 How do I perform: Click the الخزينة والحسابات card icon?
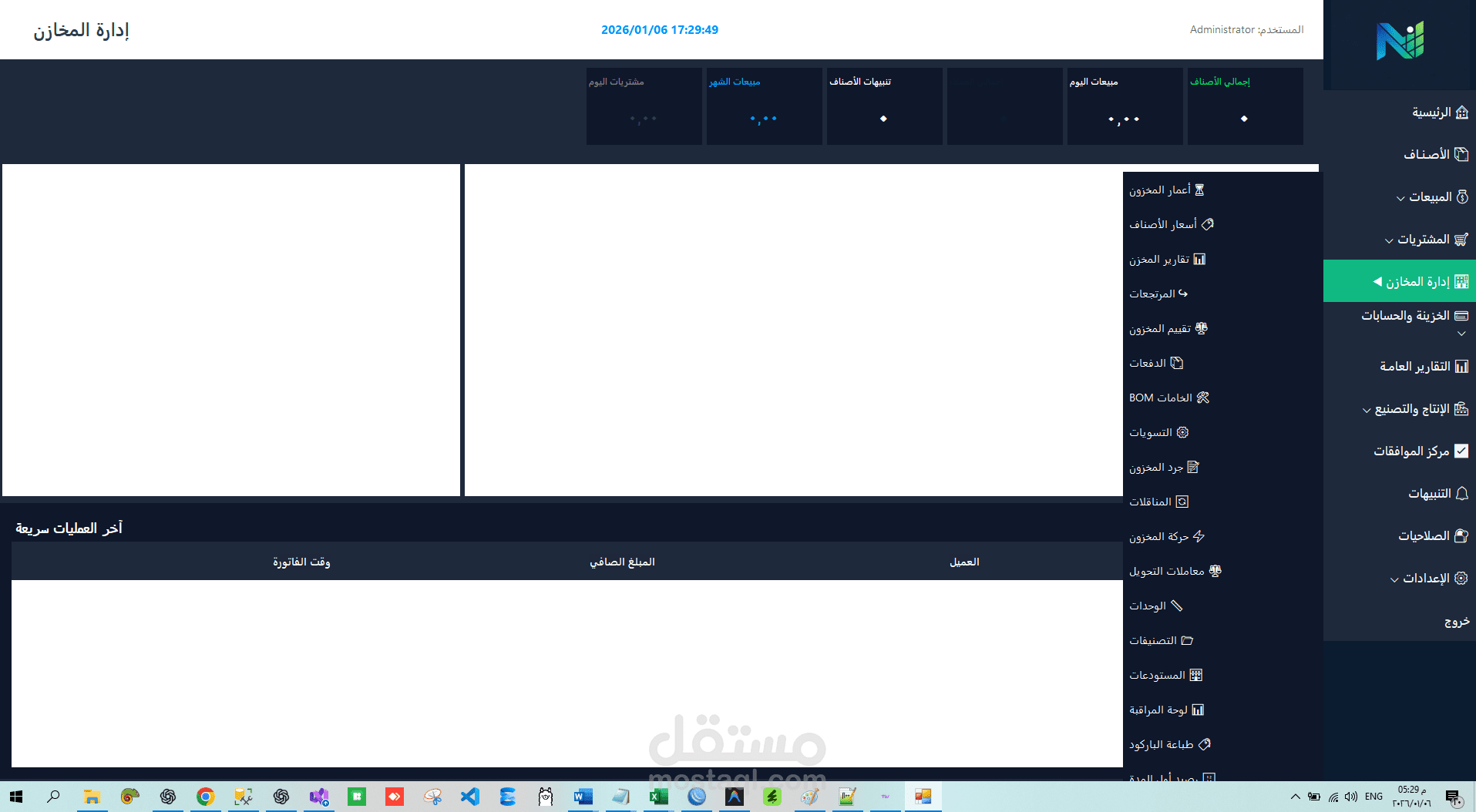1461,316
